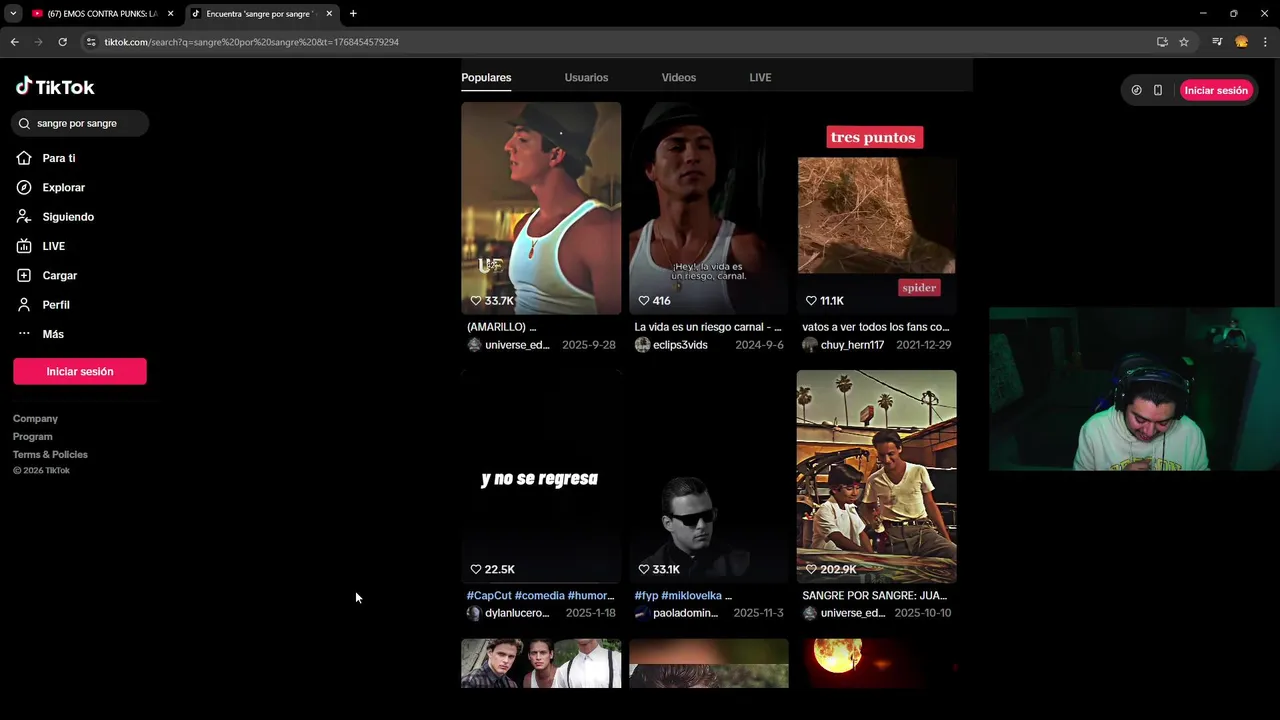Open the Company footer link
Viewport: 1280px width, 720px height.
[x=35, y=418]
